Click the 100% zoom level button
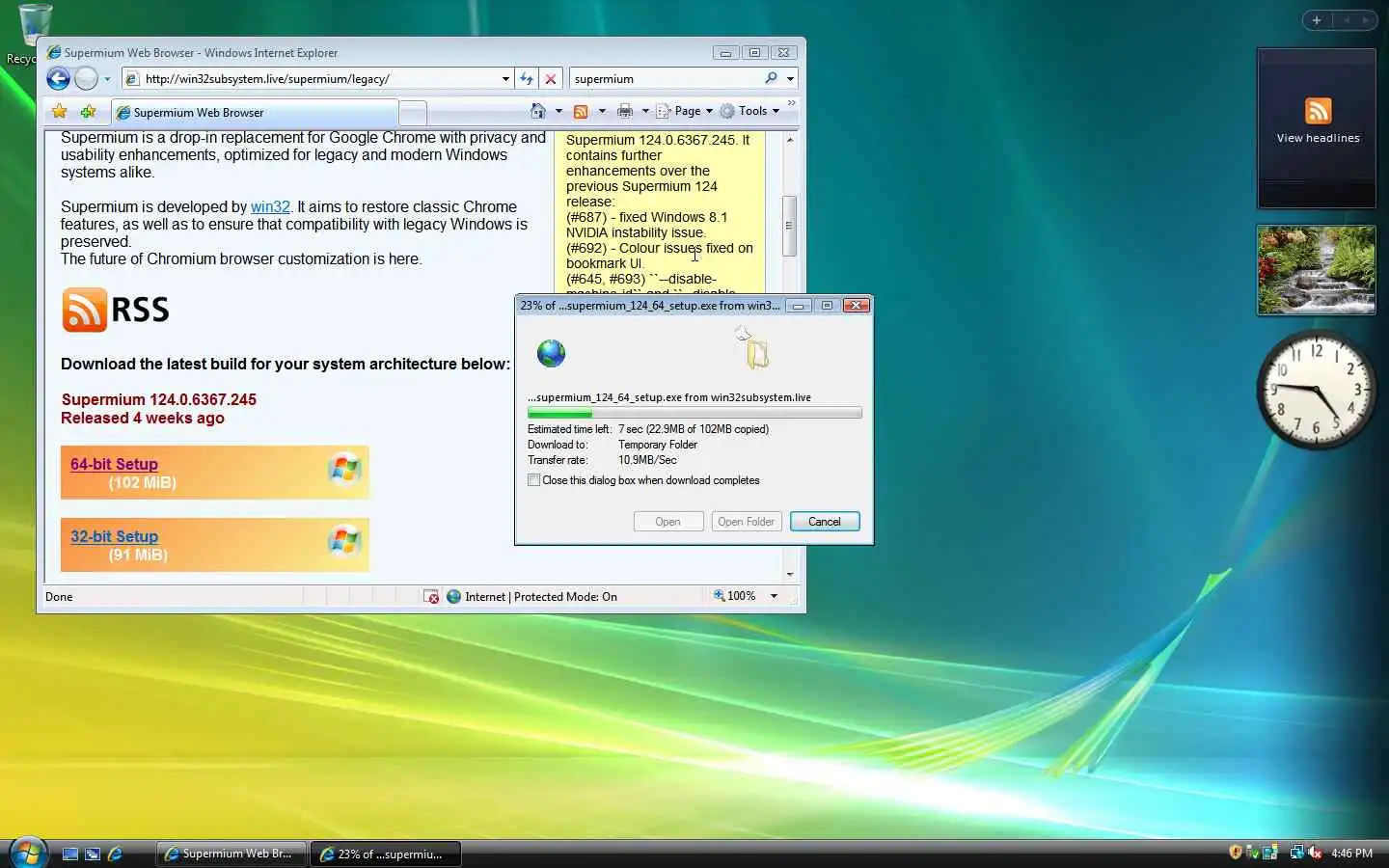 (x=735, y=596)
